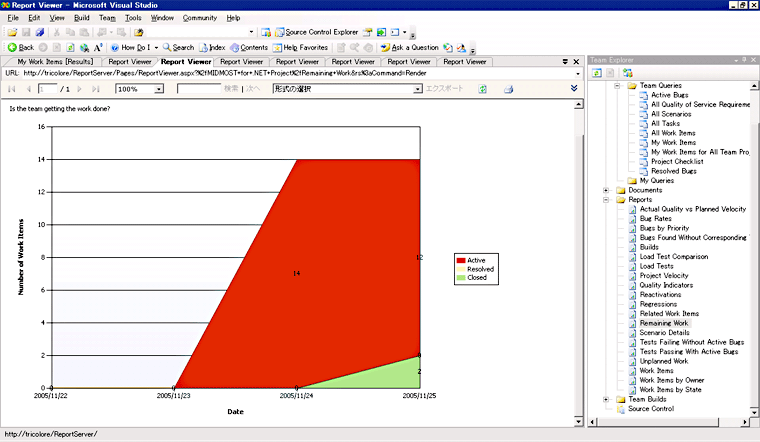Open the Build menu
Viewport: 760px width, 442px height.
tap(81, 18)
